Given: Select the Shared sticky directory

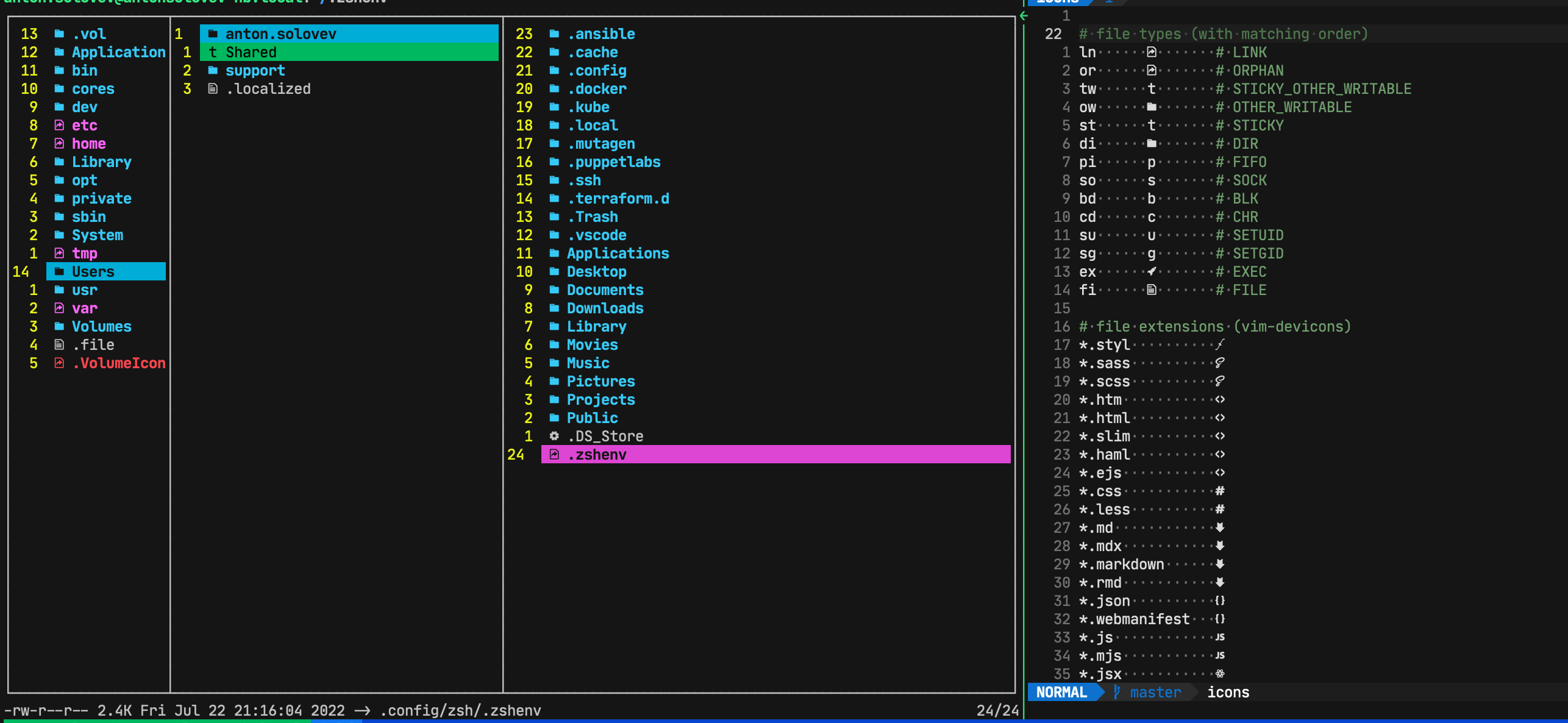Looking at the screenshot, I should point(251,52).
